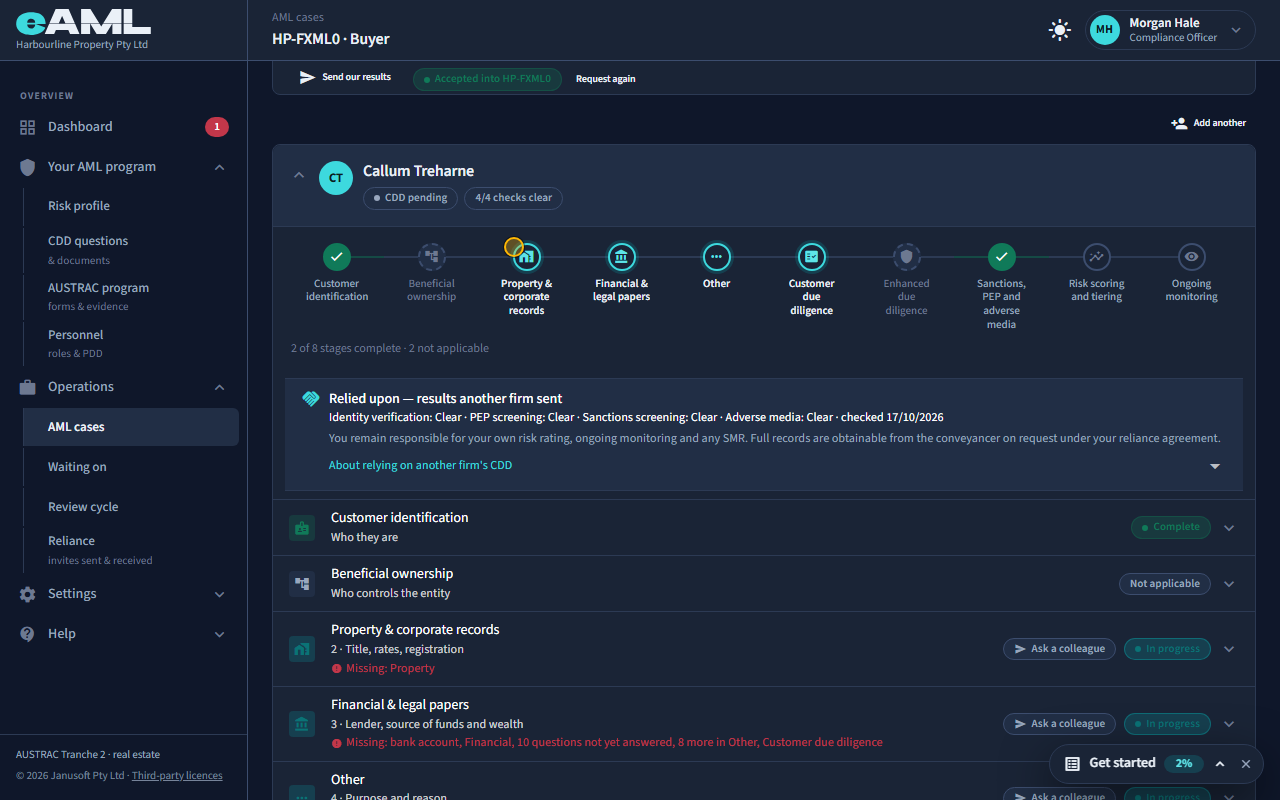Ask a colleague about Financial & legal papers

1060,724
